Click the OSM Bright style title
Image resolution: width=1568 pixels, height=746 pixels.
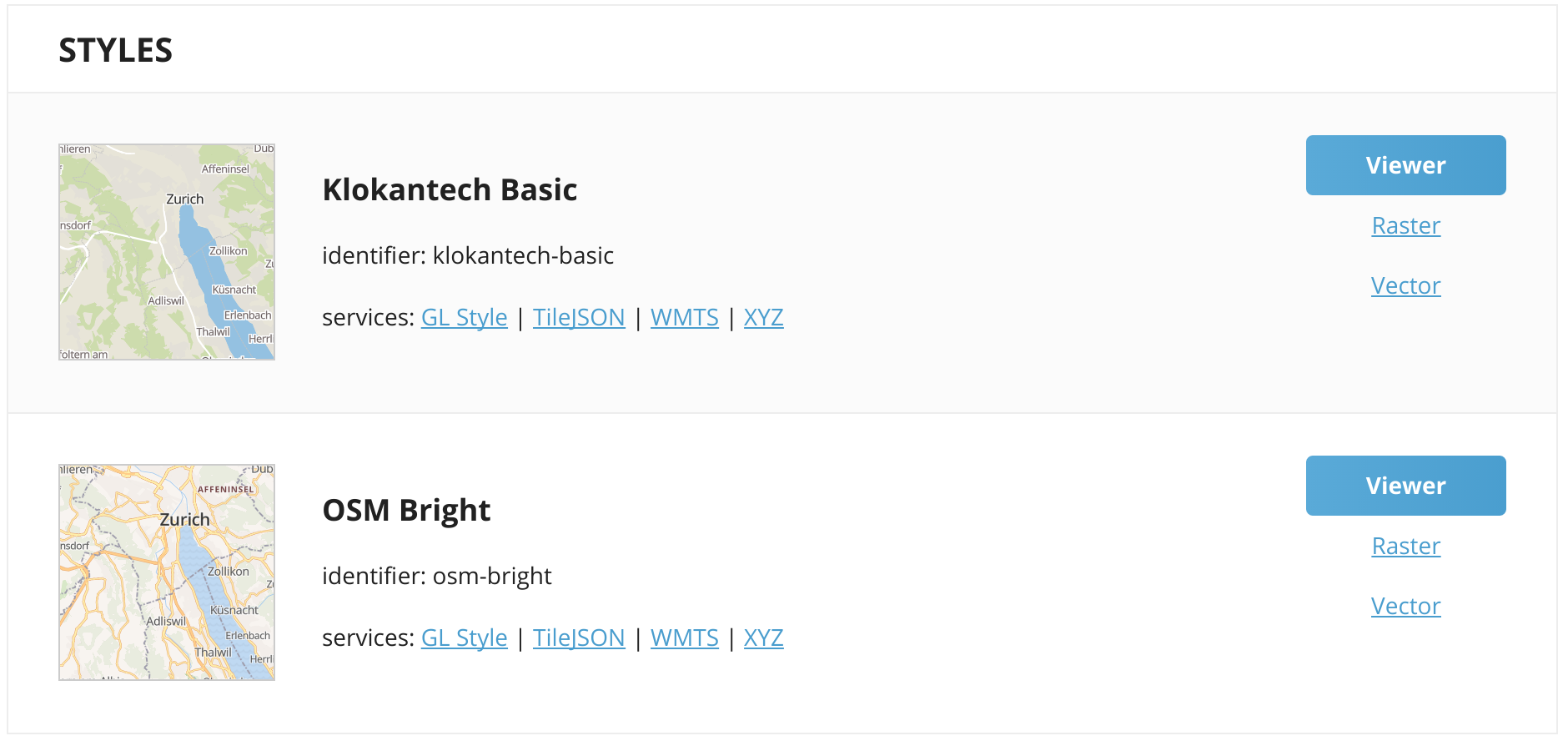[x=406, y=510]
